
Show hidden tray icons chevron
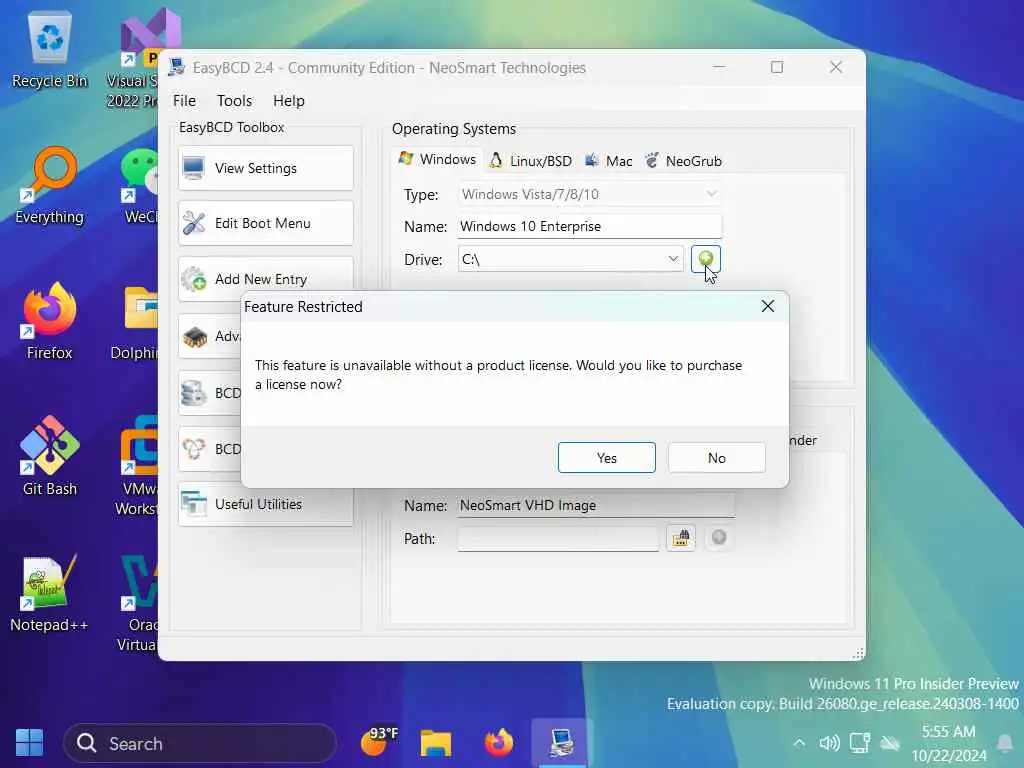(799, 743)
